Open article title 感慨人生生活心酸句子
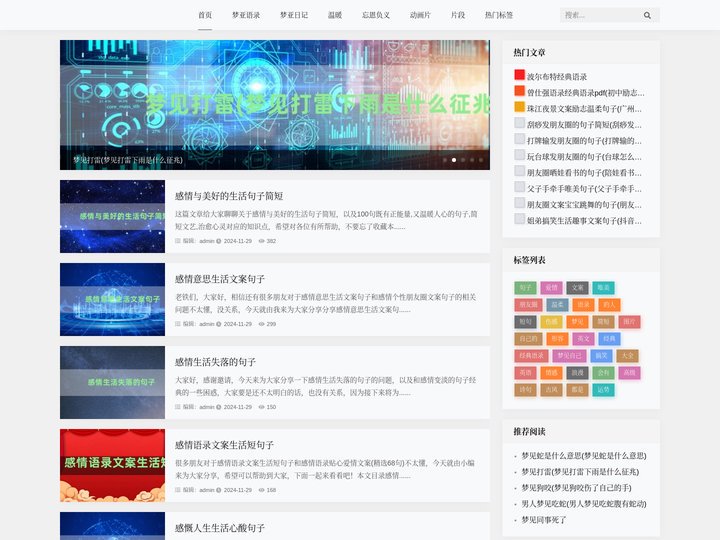Image resolution: width=720 pixels, height=540 pixels. [x=219, y=528]
